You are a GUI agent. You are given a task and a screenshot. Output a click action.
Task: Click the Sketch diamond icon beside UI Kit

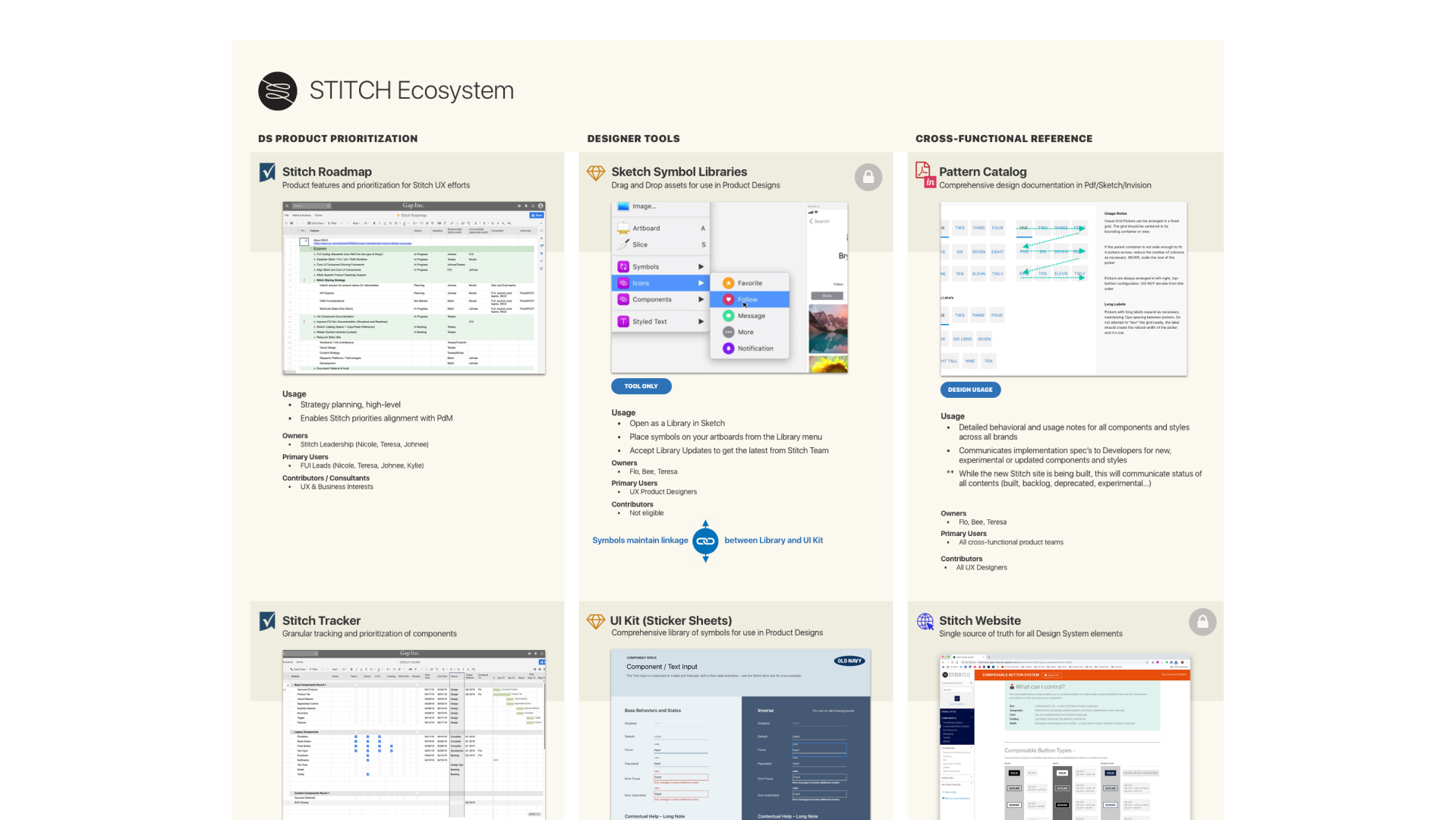[596, 621]
